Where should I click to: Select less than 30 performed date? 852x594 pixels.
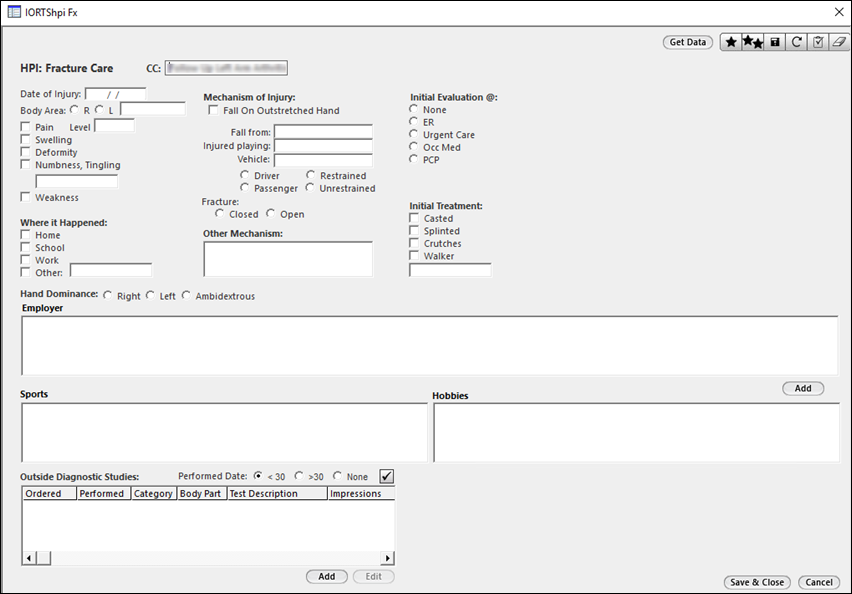tap(258, 476)
